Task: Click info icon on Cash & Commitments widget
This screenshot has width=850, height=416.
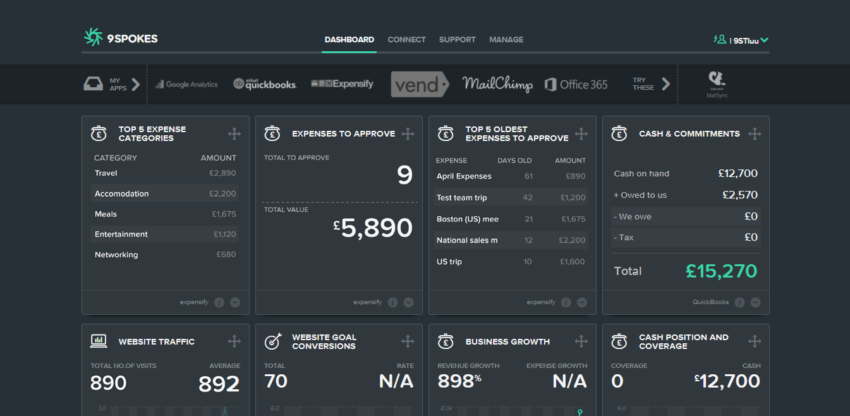Action: pyautogui.click(x=738, y=301)
